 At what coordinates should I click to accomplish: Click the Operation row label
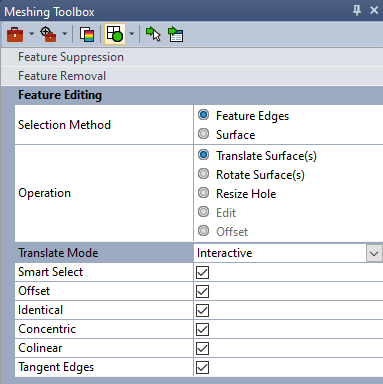[x=44, y=193]
